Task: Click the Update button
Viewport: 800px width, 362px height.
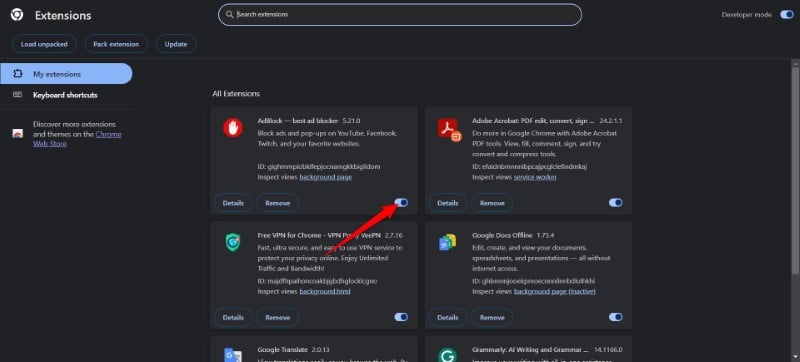Action: click(x=176, y=44)
